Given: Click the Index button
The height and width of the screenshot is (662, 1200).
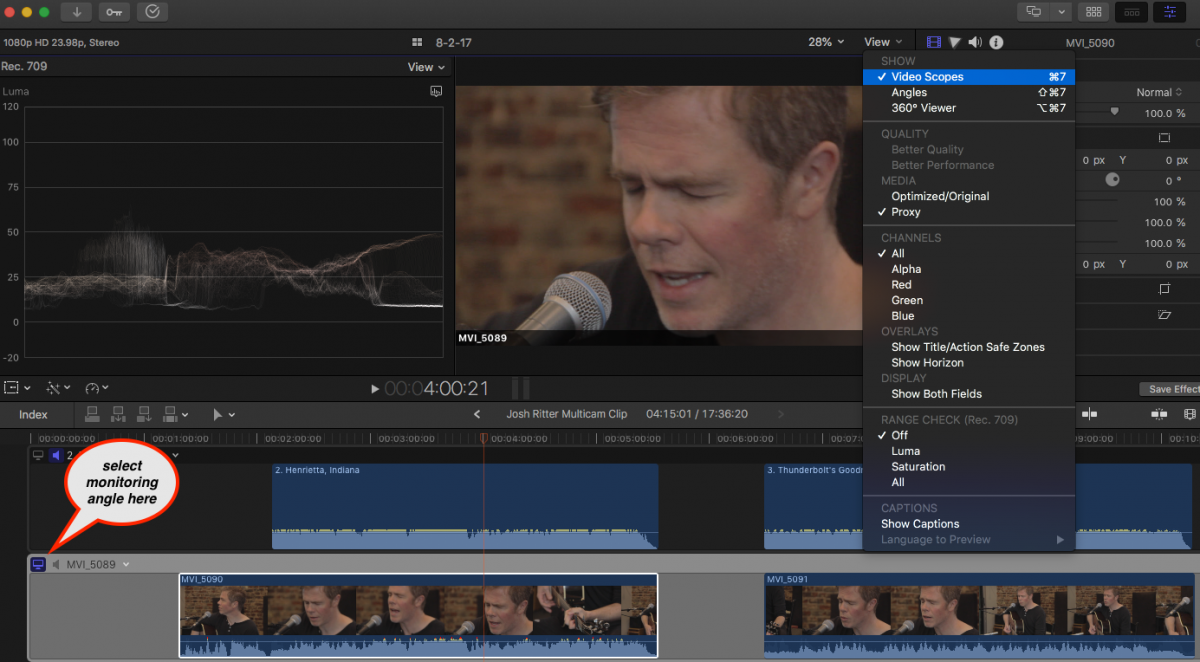Looking at the screenshot, I should coord(33,414).
